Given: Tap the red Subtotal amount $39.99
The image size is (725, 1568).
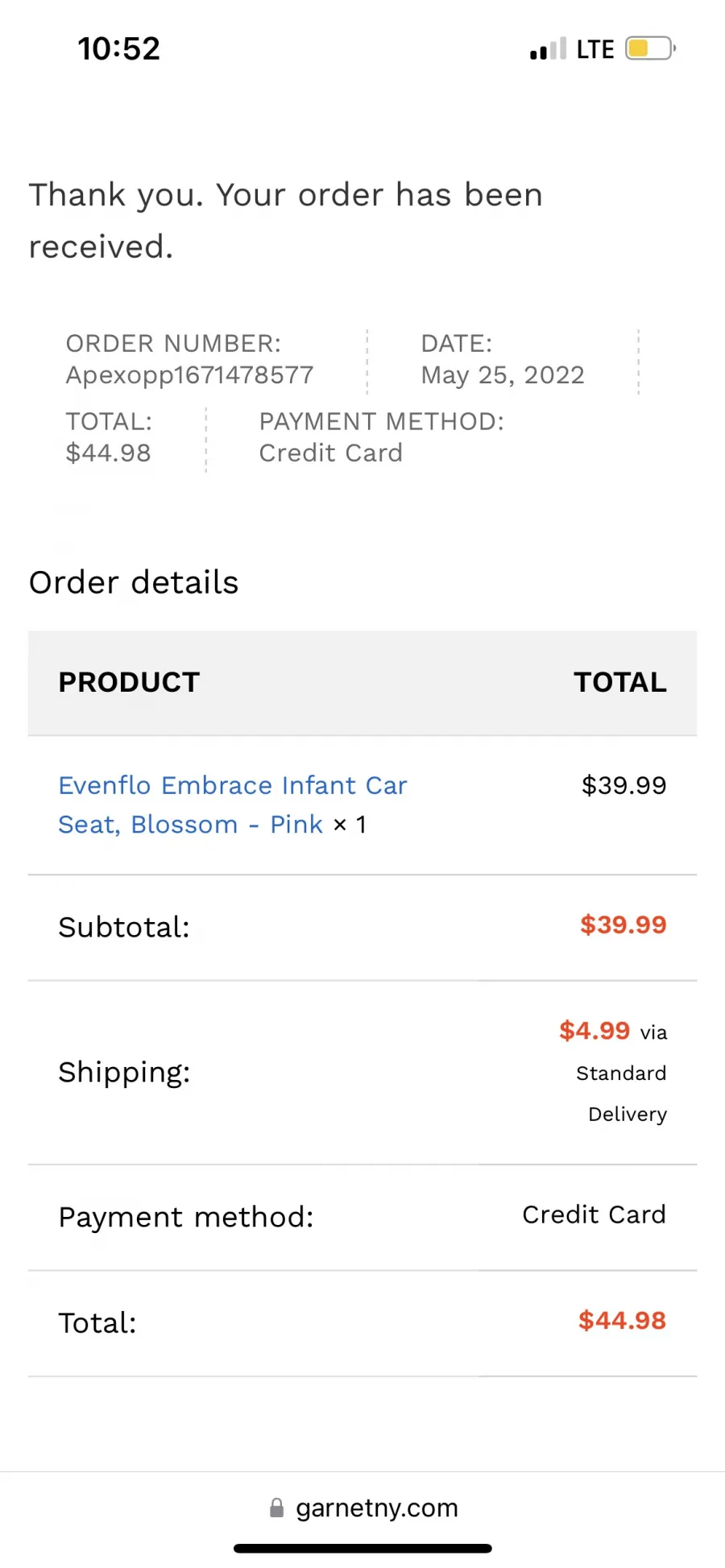Looking at the screenshot, I should coord(623,925).
